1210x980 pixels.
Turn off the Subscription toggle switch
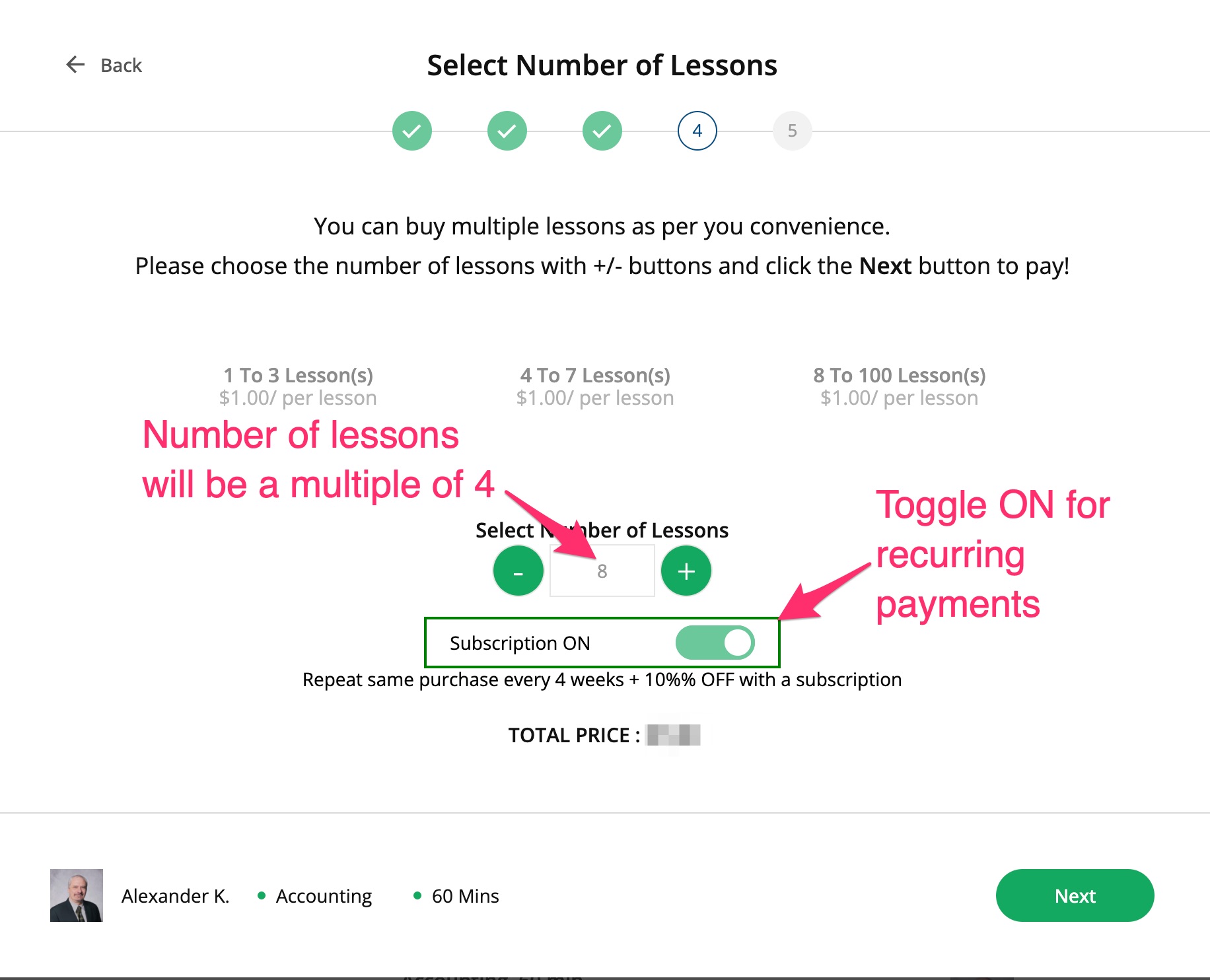point(715,643)
